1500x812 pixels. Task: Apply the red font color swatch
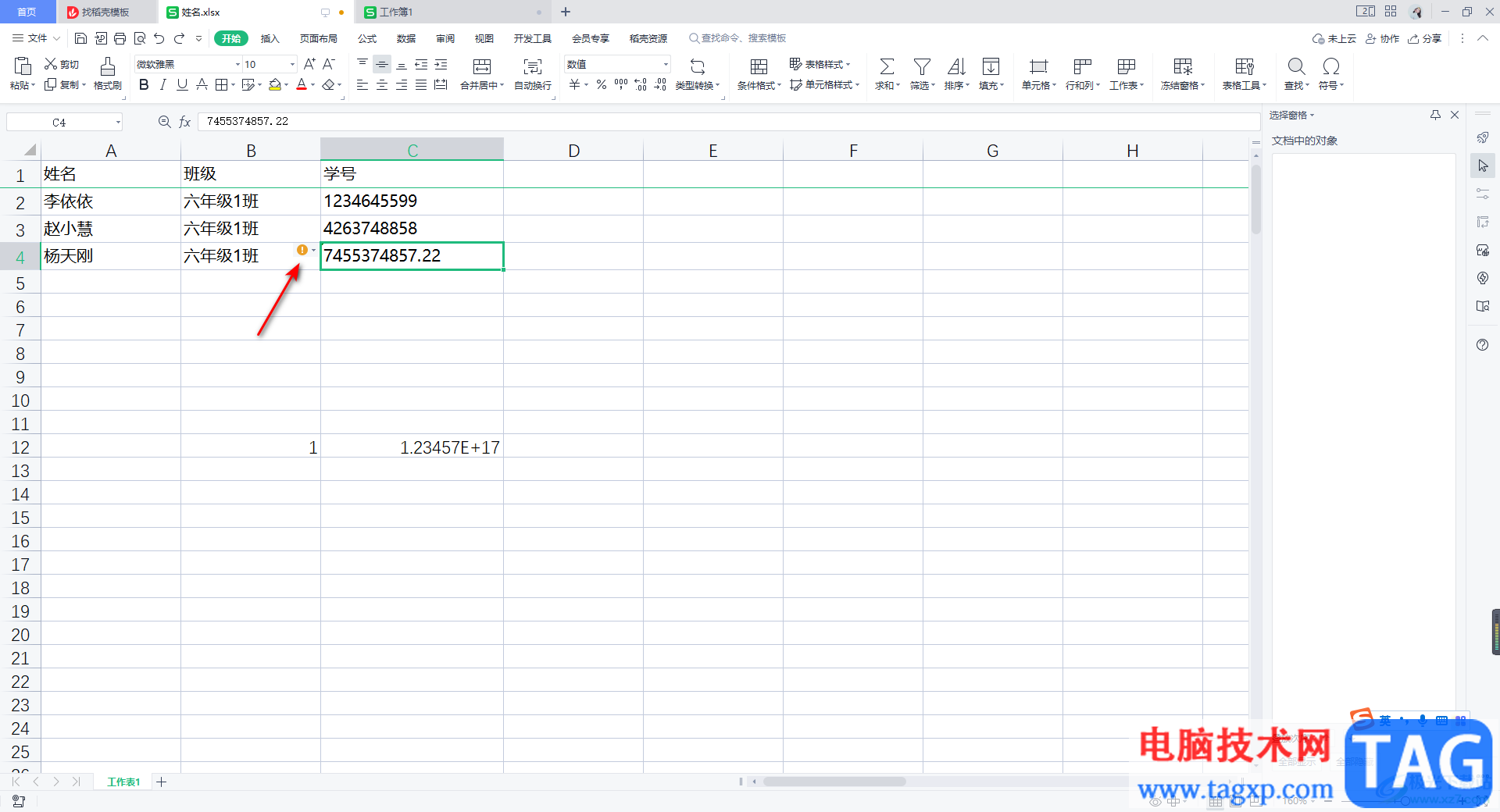point(302,84)
